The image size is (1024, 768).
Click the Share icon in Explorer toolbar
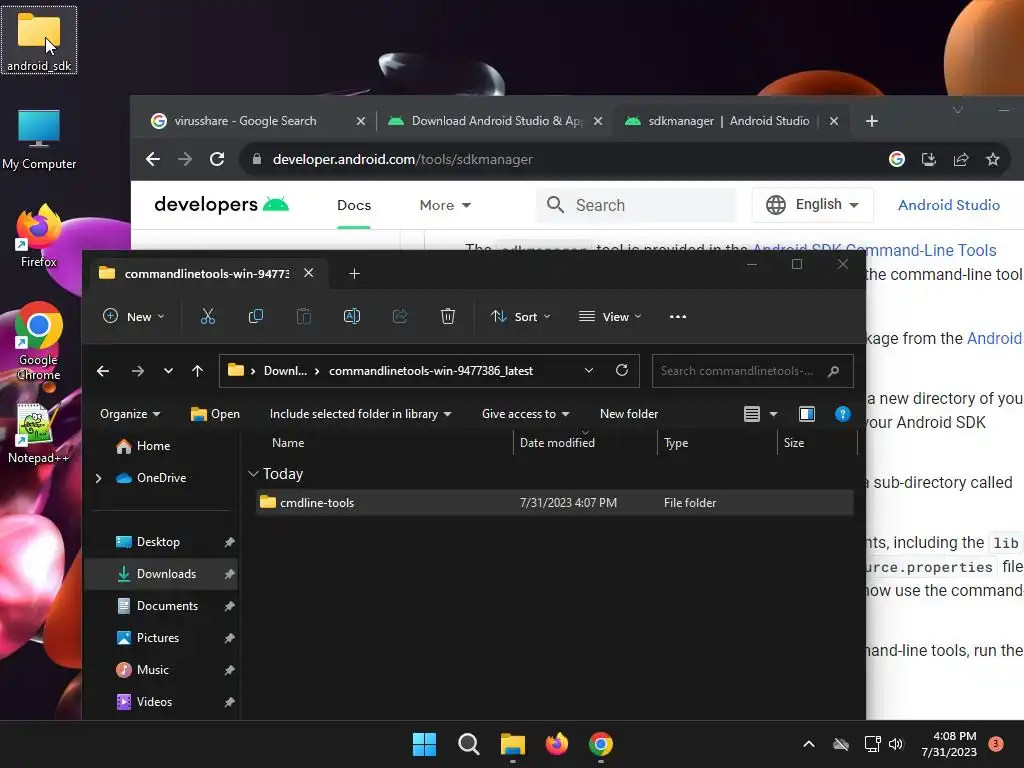point(400,317)
